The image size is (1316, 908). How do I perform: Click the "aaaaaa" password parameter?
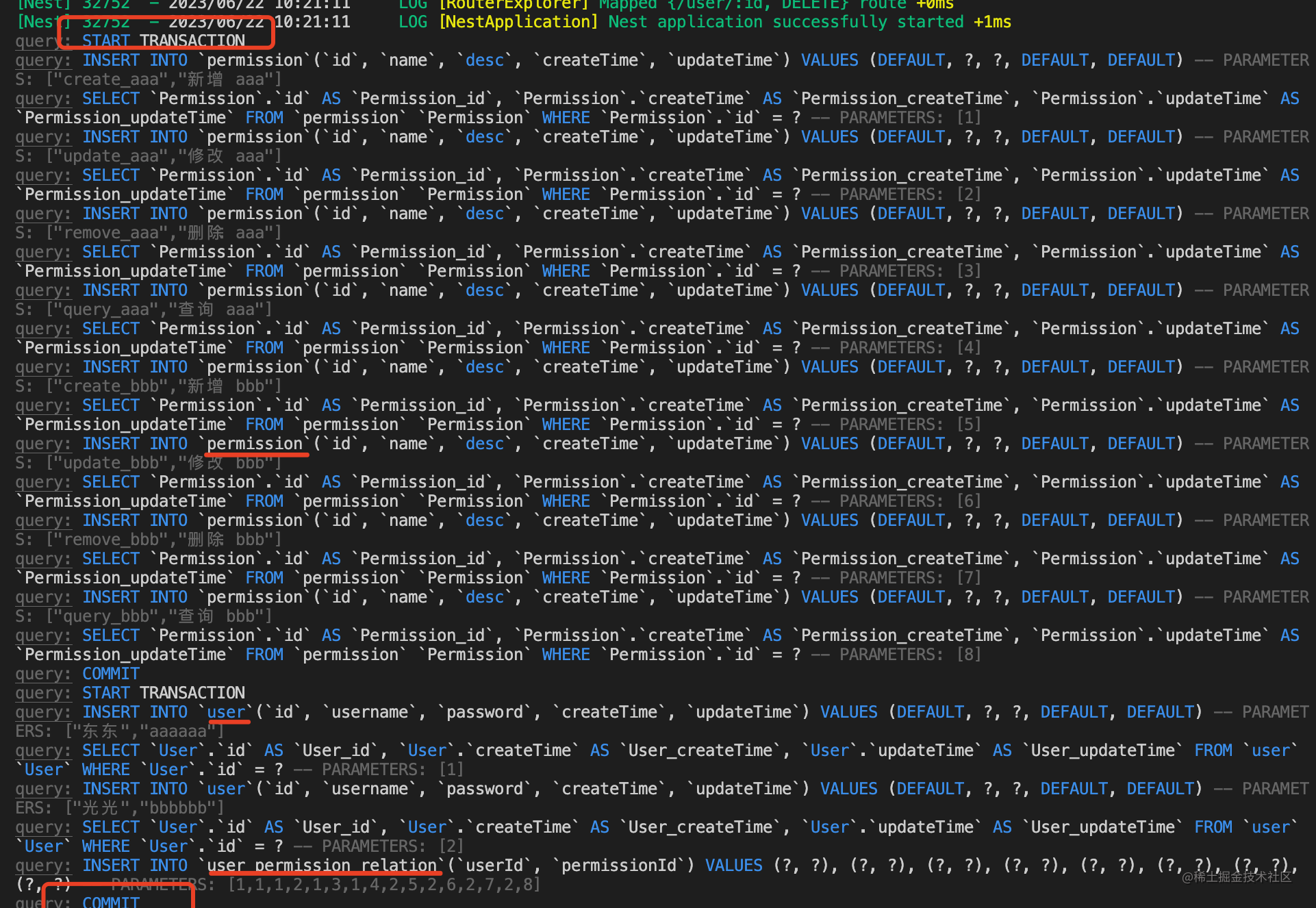[177, 731]
